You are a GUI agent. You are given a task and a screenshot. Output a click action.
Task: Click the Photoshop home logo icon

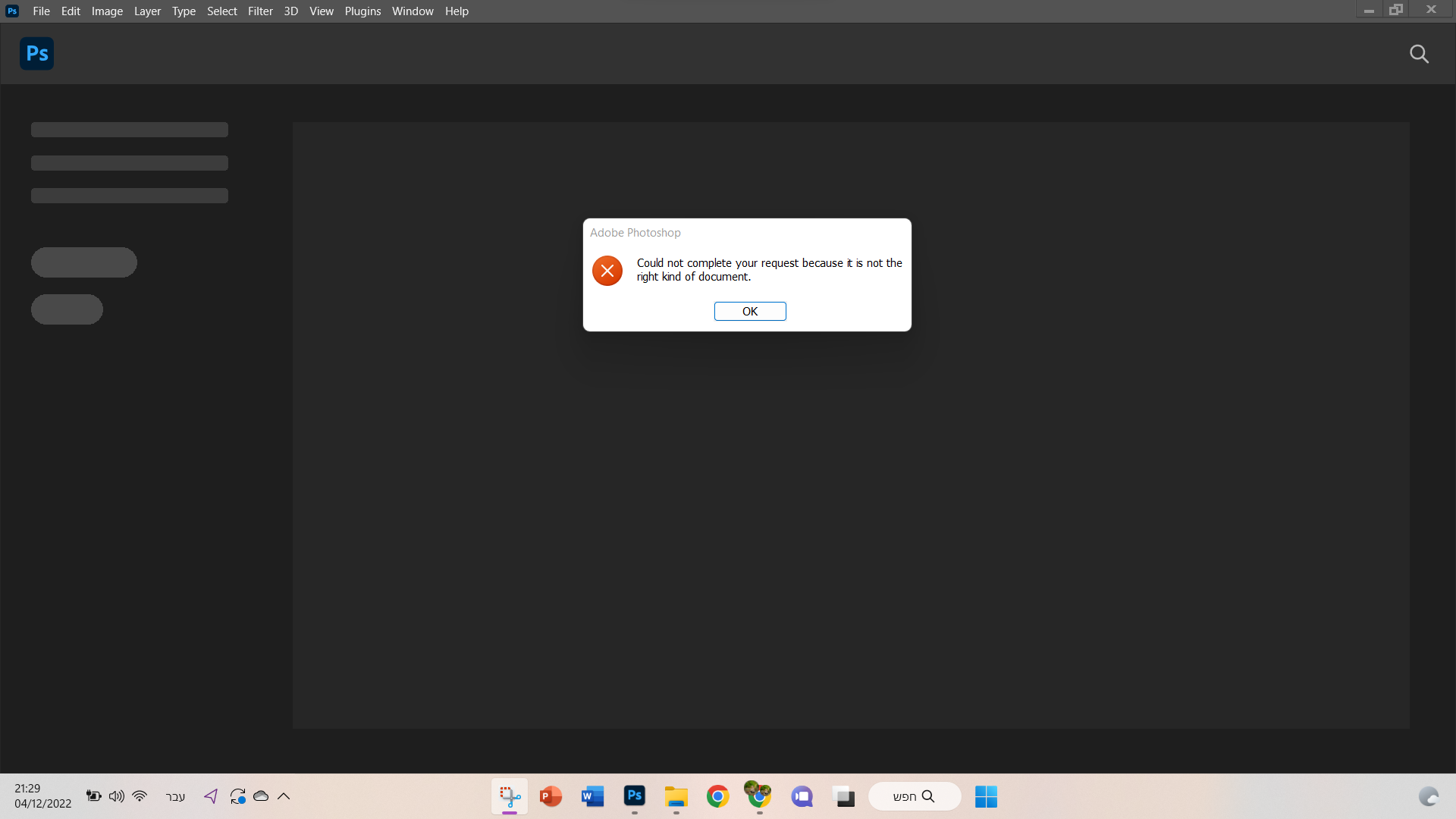pos(36,54)
